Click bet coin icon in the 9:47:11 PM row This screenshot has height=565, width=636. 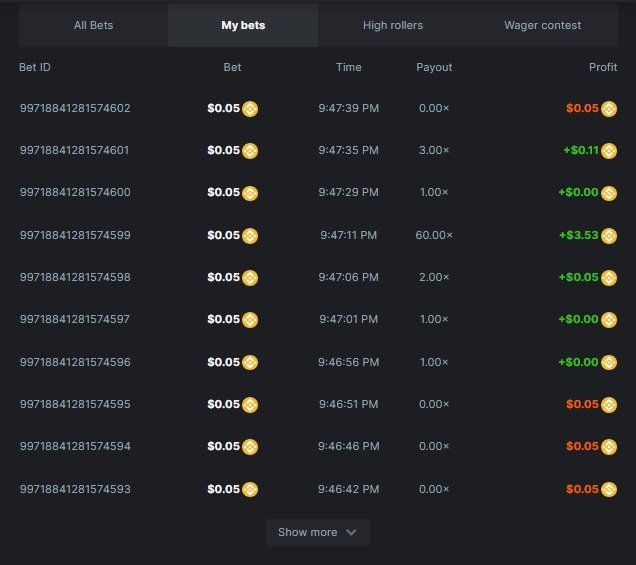click(250, 236)
